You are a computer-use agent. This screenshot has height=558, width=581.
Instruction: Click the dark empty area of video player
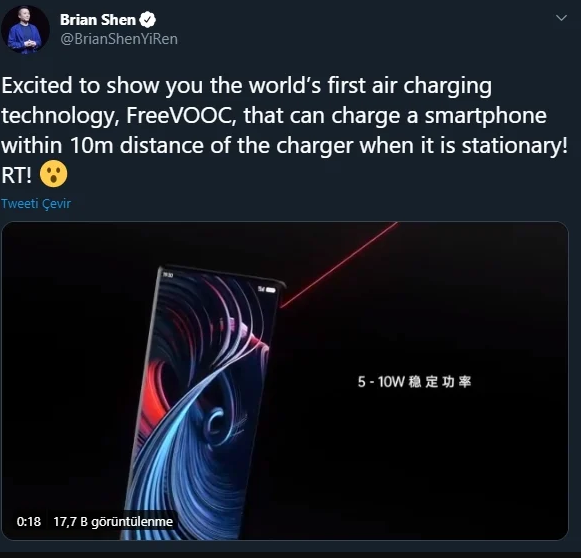pyautogui.click(x=426, y=463)
